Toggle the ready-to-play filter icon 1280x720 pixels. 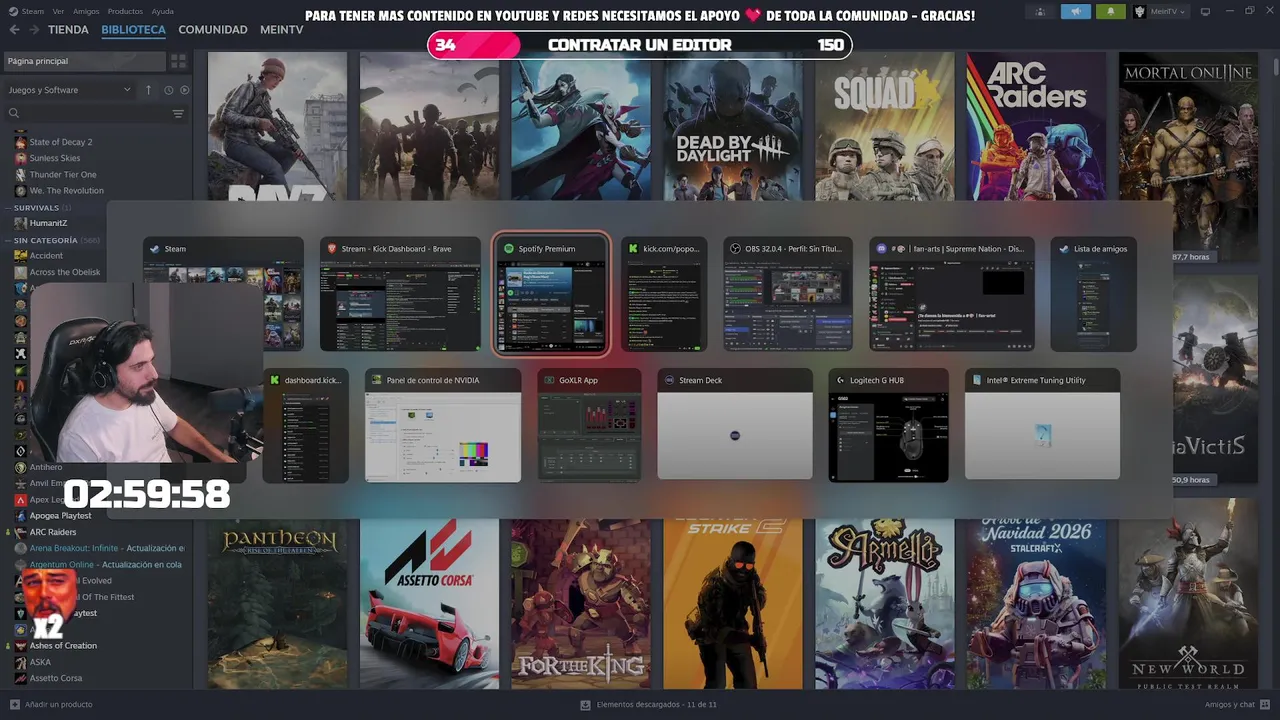coord(184,90)
